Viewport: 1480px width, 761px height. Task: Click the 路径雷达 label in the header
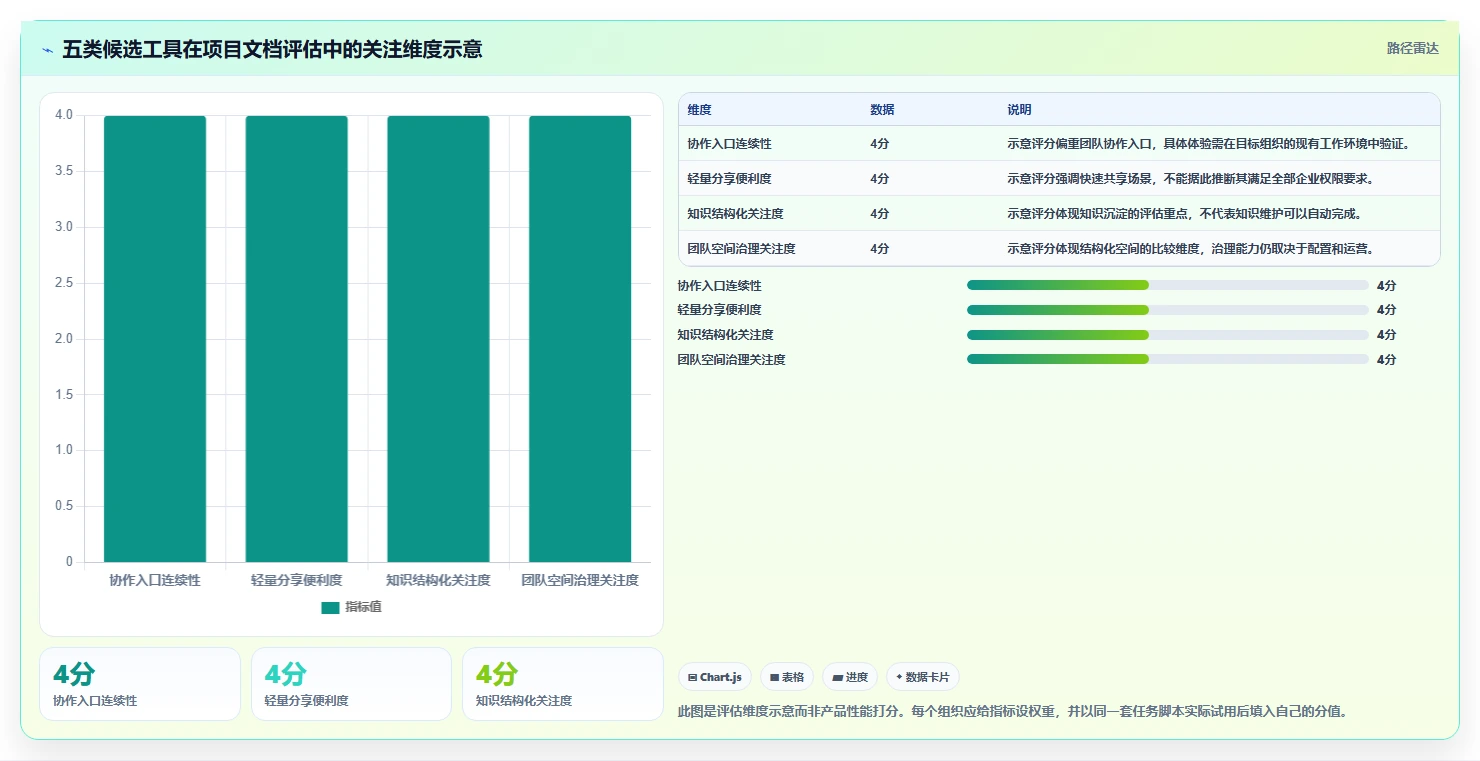(1412, 48)
